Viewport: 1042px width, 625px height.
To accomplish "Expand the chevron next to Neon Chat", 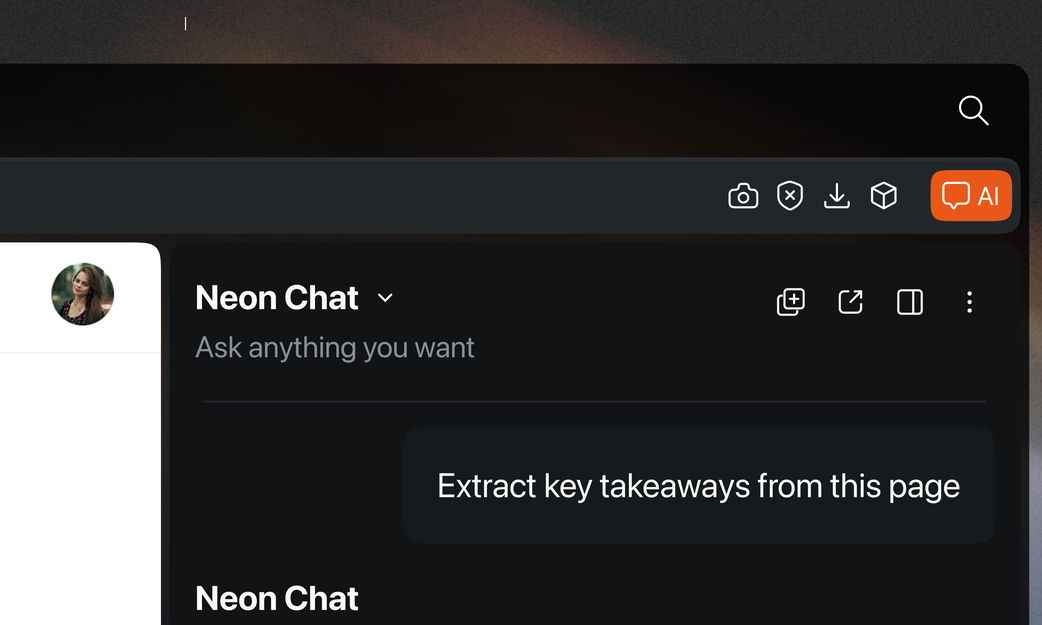I will 385,298.
